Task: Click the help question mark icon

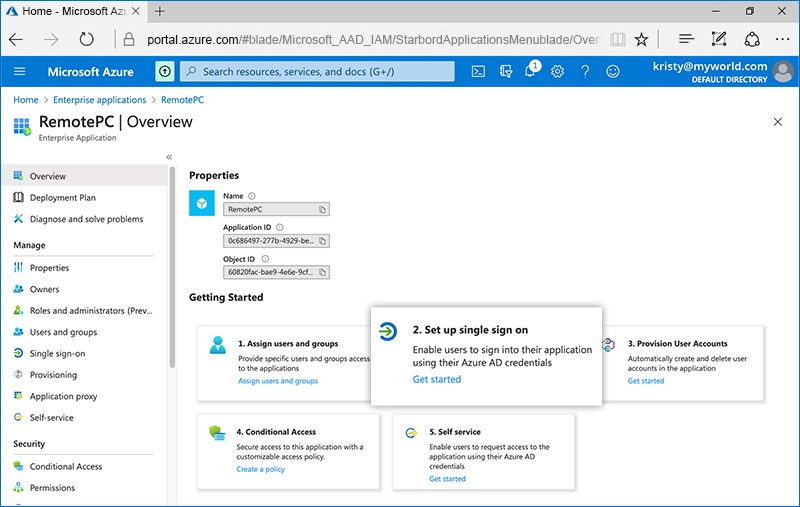Action: click(585, 72)
